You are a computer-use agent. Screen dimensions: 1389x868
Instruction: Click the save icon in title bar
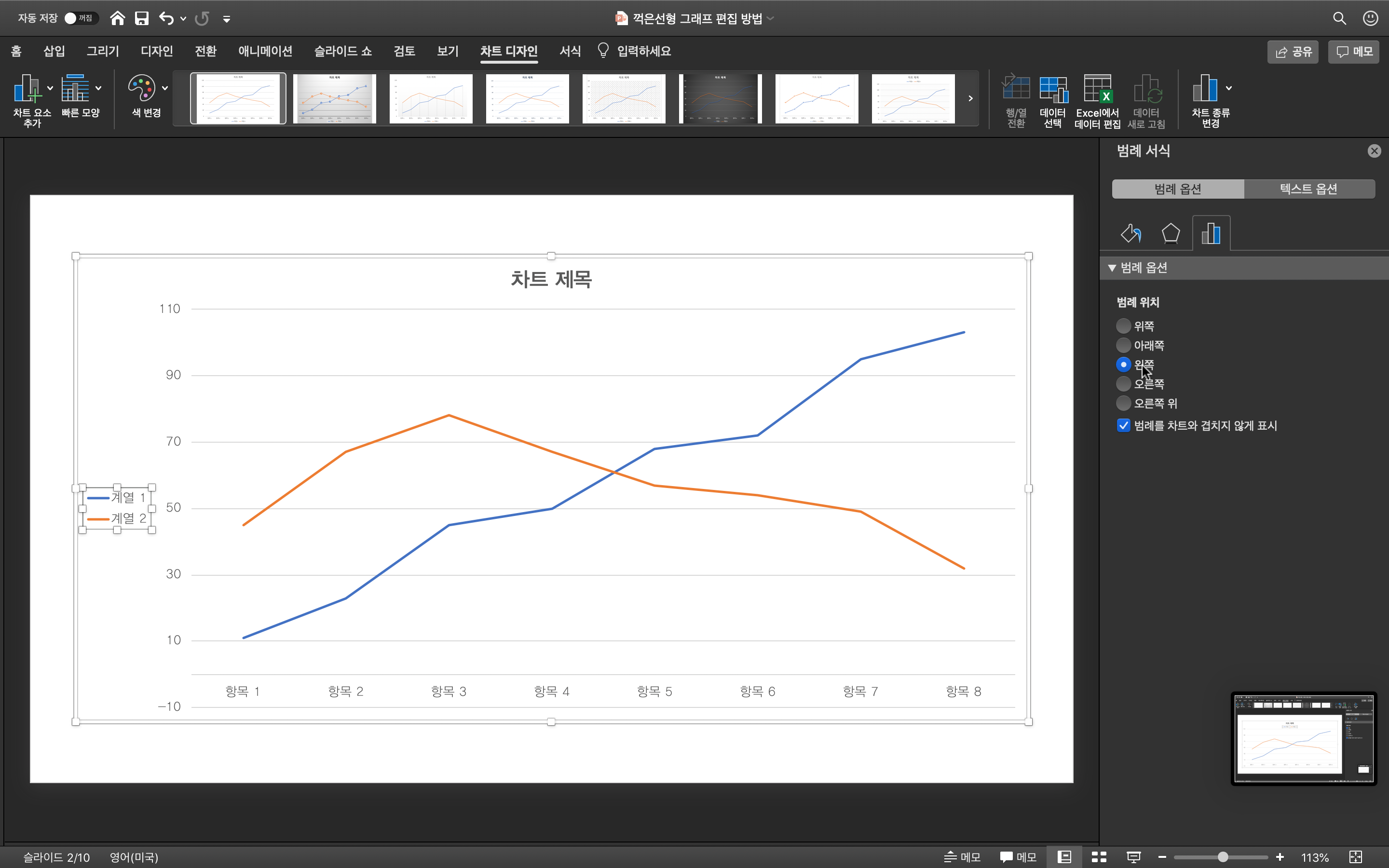point(142,18)
